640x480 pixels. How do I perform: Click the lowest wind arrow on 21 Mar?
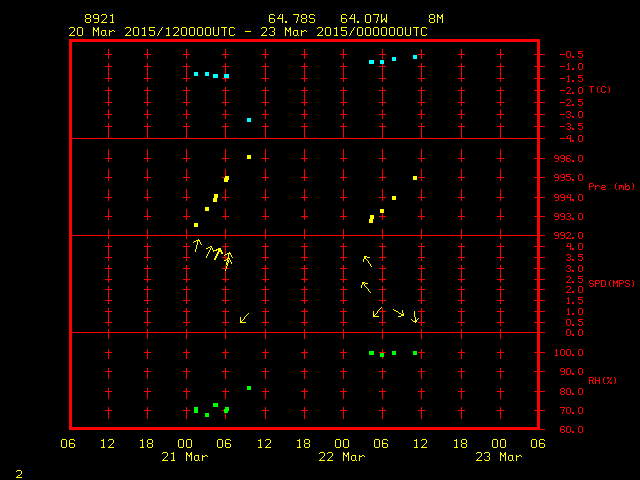(x=244, y=318)
